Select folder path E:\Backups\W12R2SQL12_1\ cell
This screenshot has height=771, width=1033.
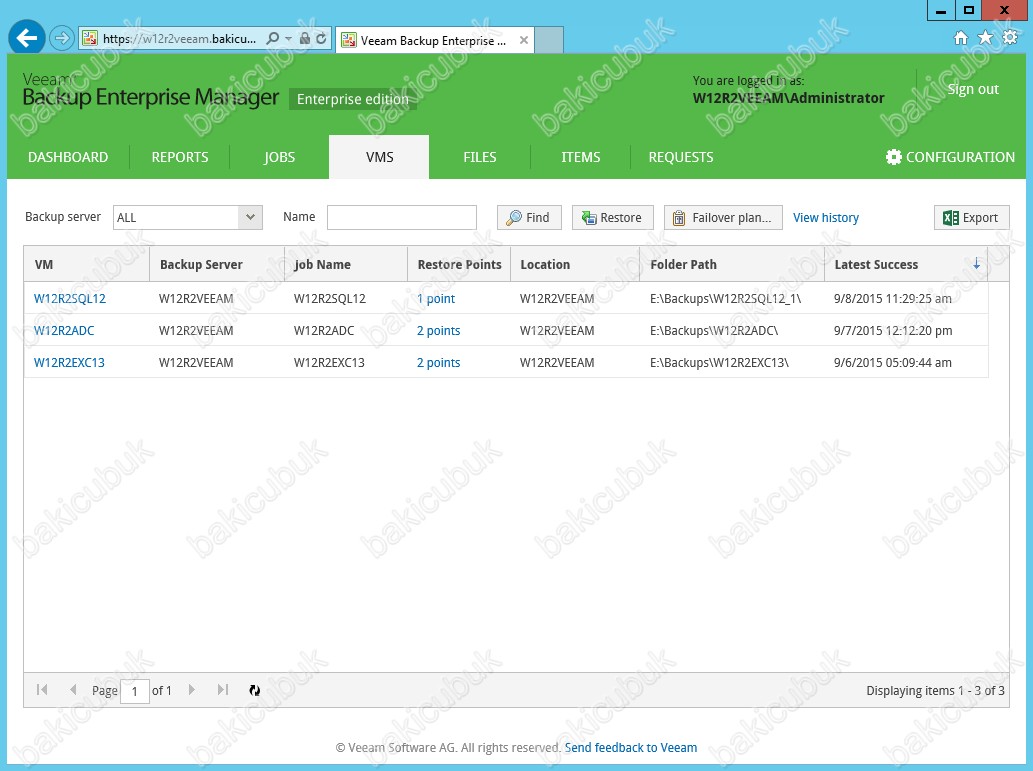pos(725,299)
